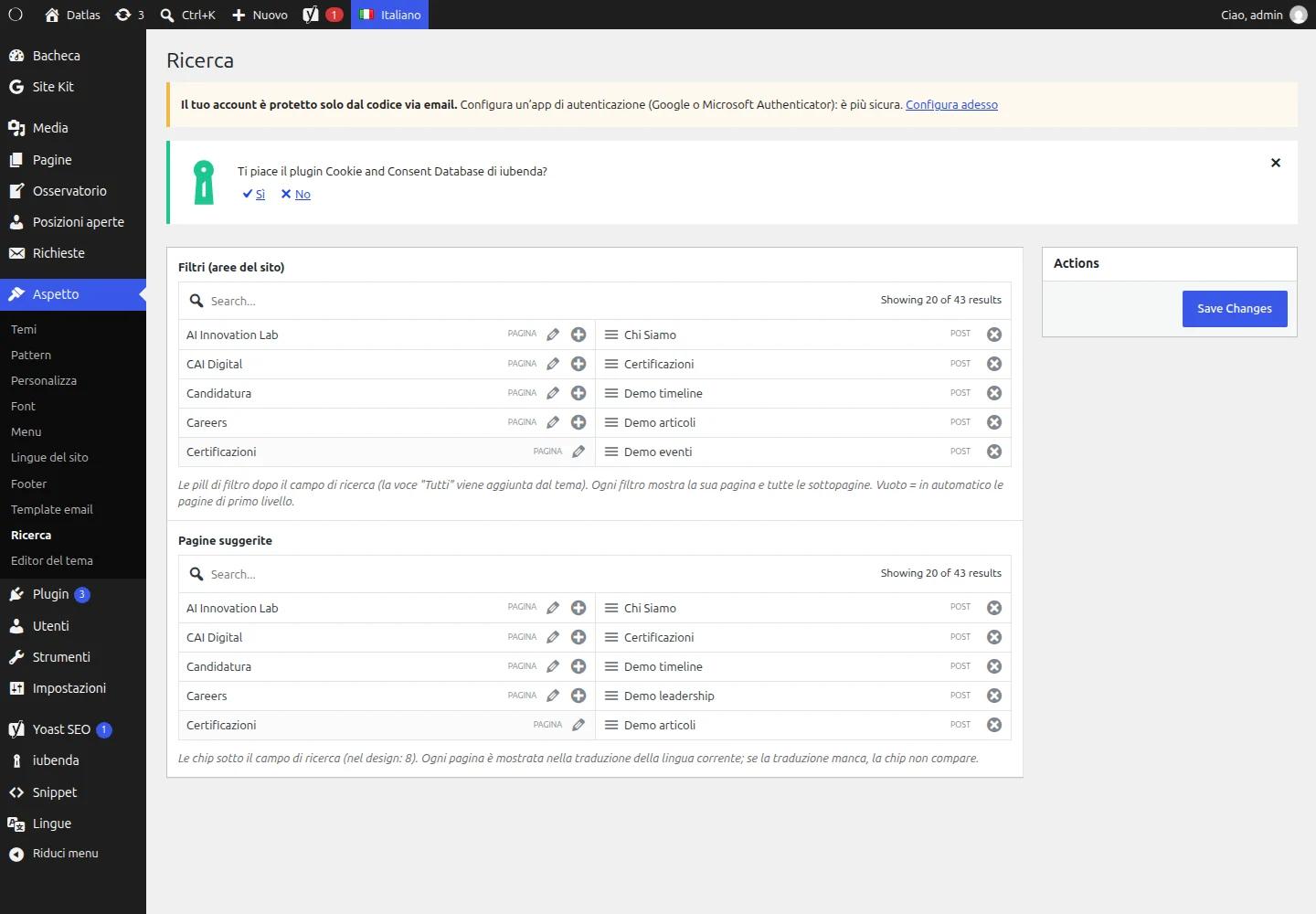Remove Demo timeline from Filtri selected items
This screenshot has height=914, width=1316.
click(x=994, y=393)
